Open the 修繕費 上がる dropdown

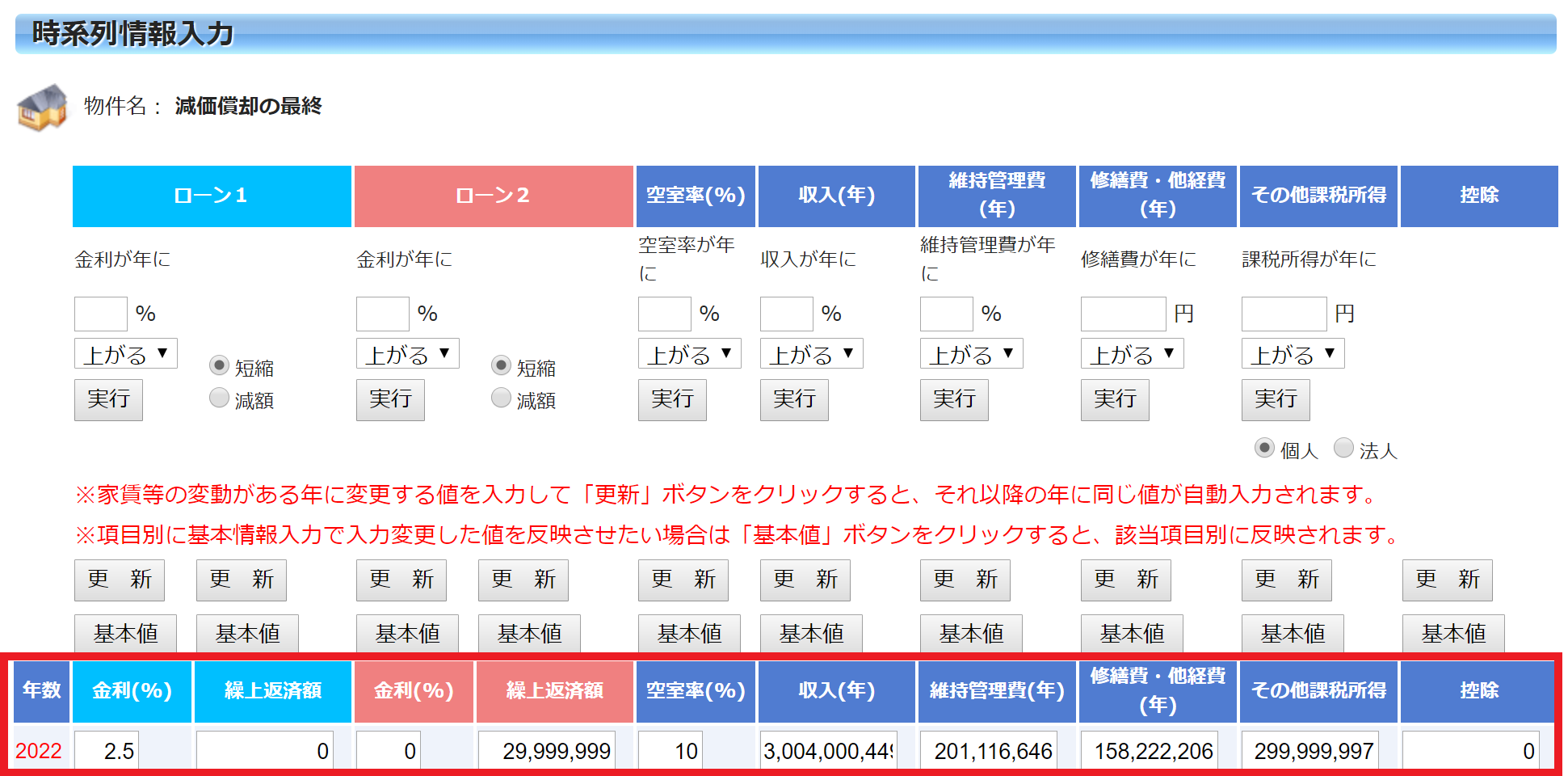point(1132,354)
